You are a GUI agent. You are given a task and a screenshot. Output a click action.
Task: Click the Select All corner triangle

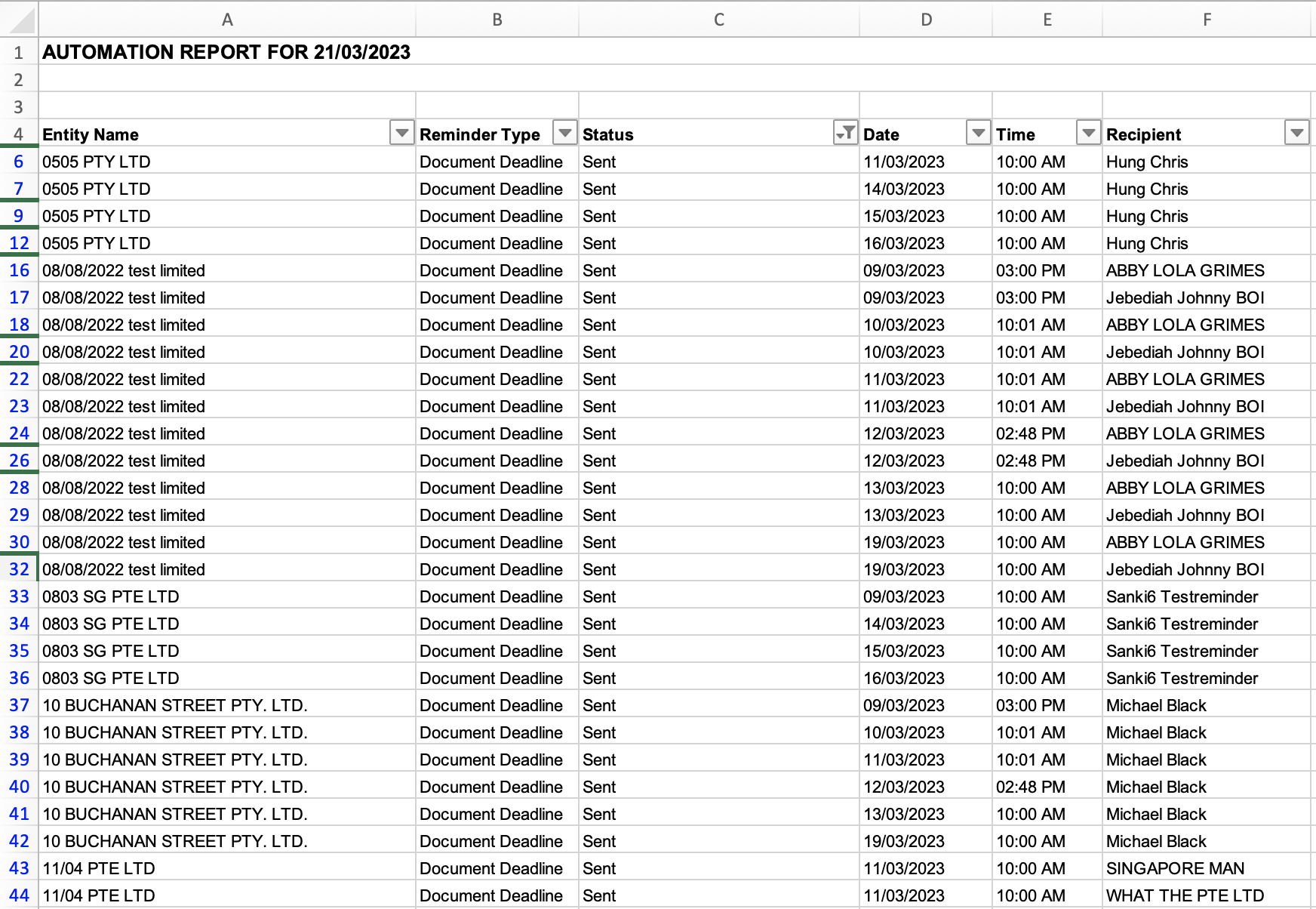coord(21,20)
